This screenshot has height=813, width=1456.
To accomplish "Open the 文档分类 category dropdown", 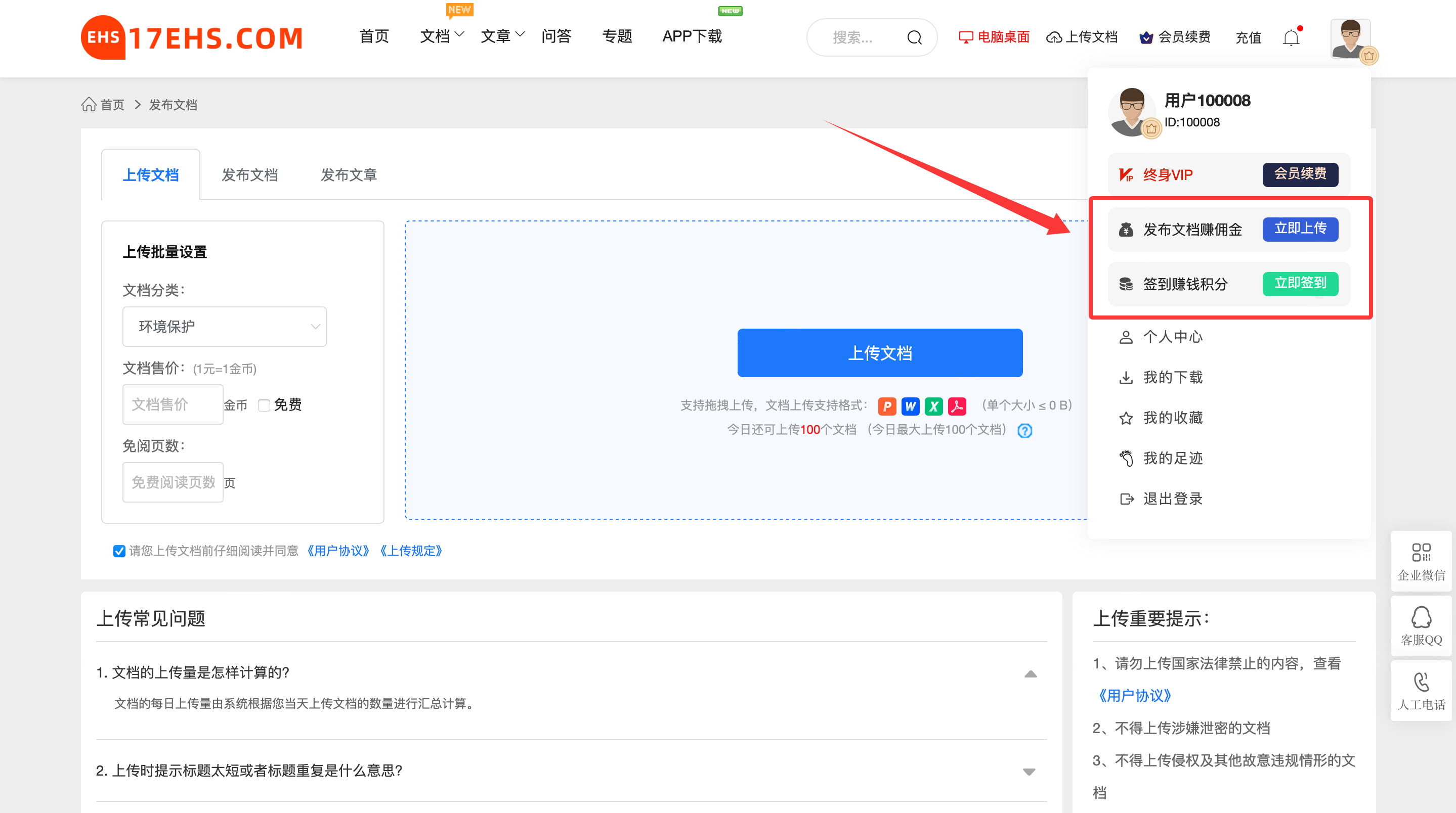I will pyautogui.click(x=224, y=326).
